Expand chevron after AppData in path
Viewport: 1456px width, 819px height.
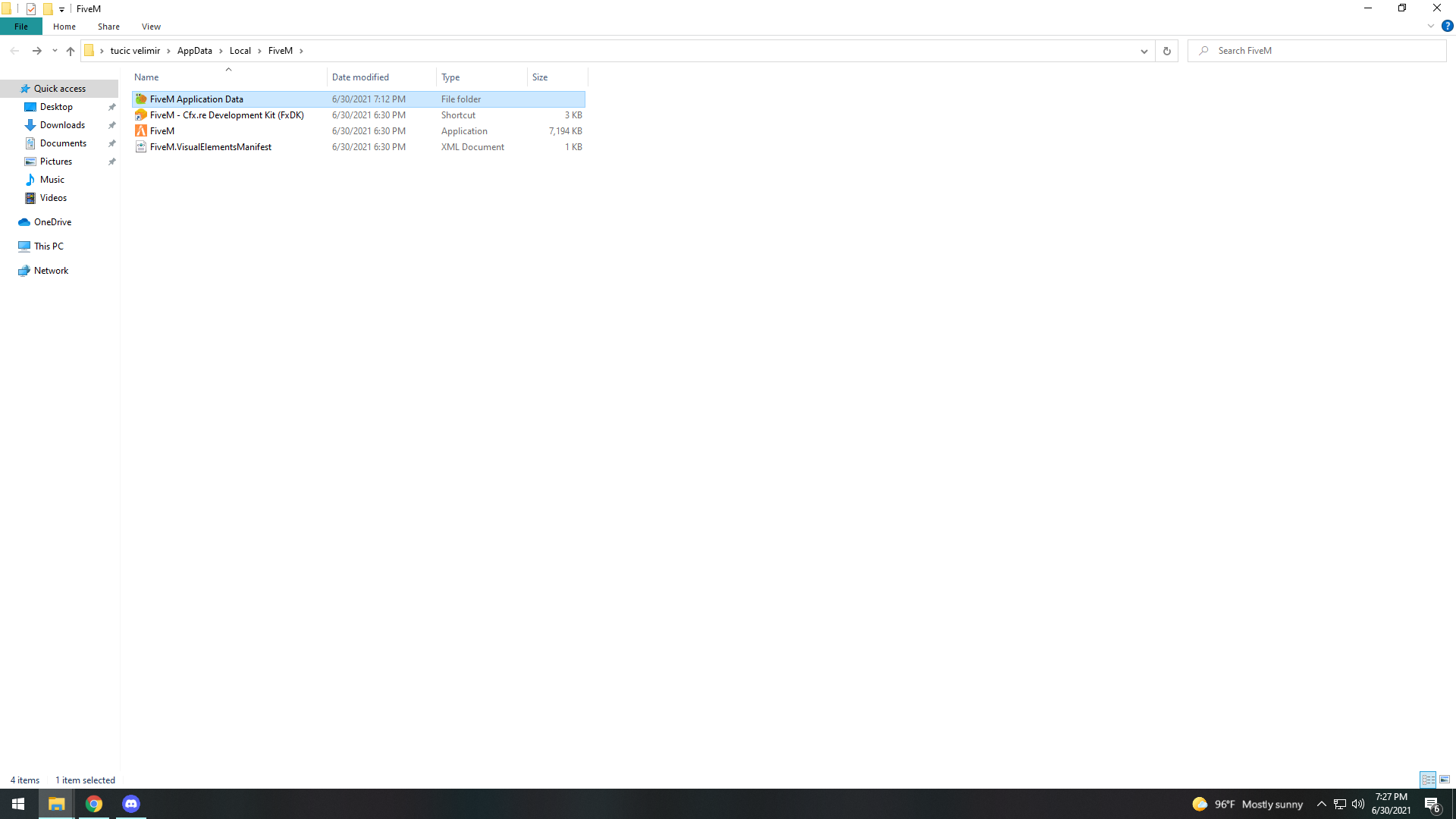[221, 51]
